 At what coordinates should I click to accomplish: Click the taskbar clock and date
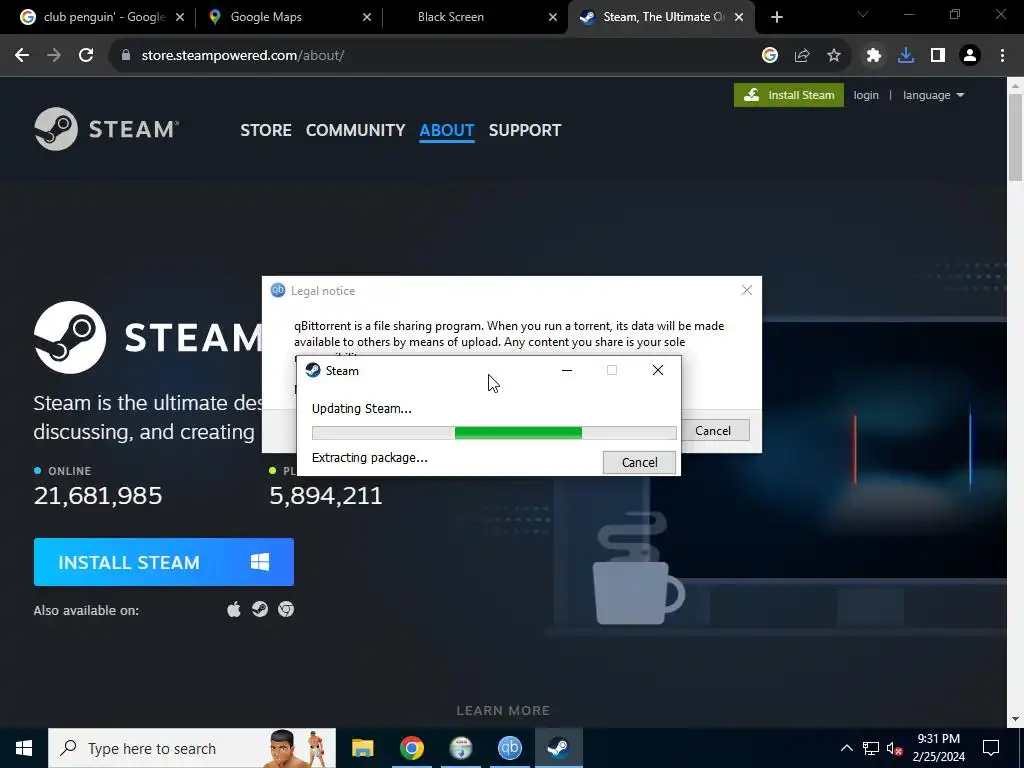pyautogui.click(x=938, y=748)
